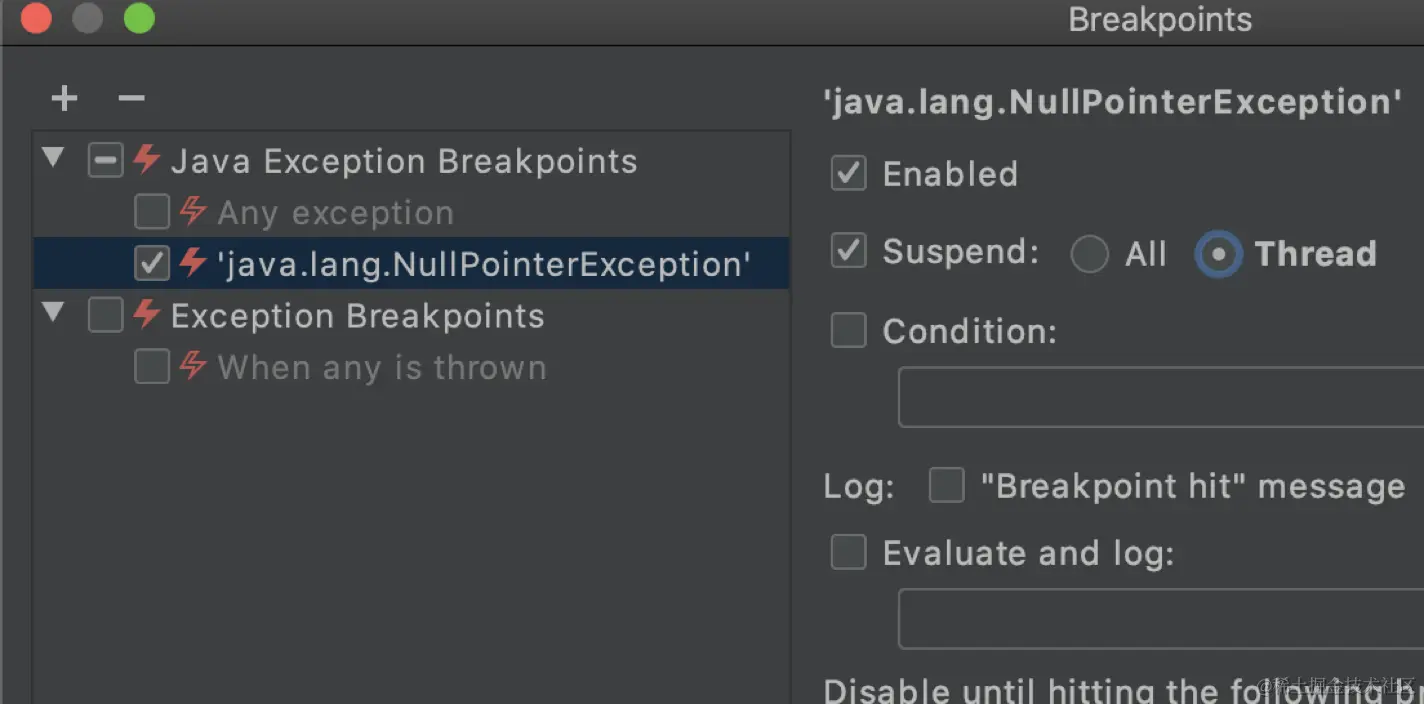Click lightning icon beside When any is thrown
Viewport: 1424px width, 704px height.
[192, 367]
